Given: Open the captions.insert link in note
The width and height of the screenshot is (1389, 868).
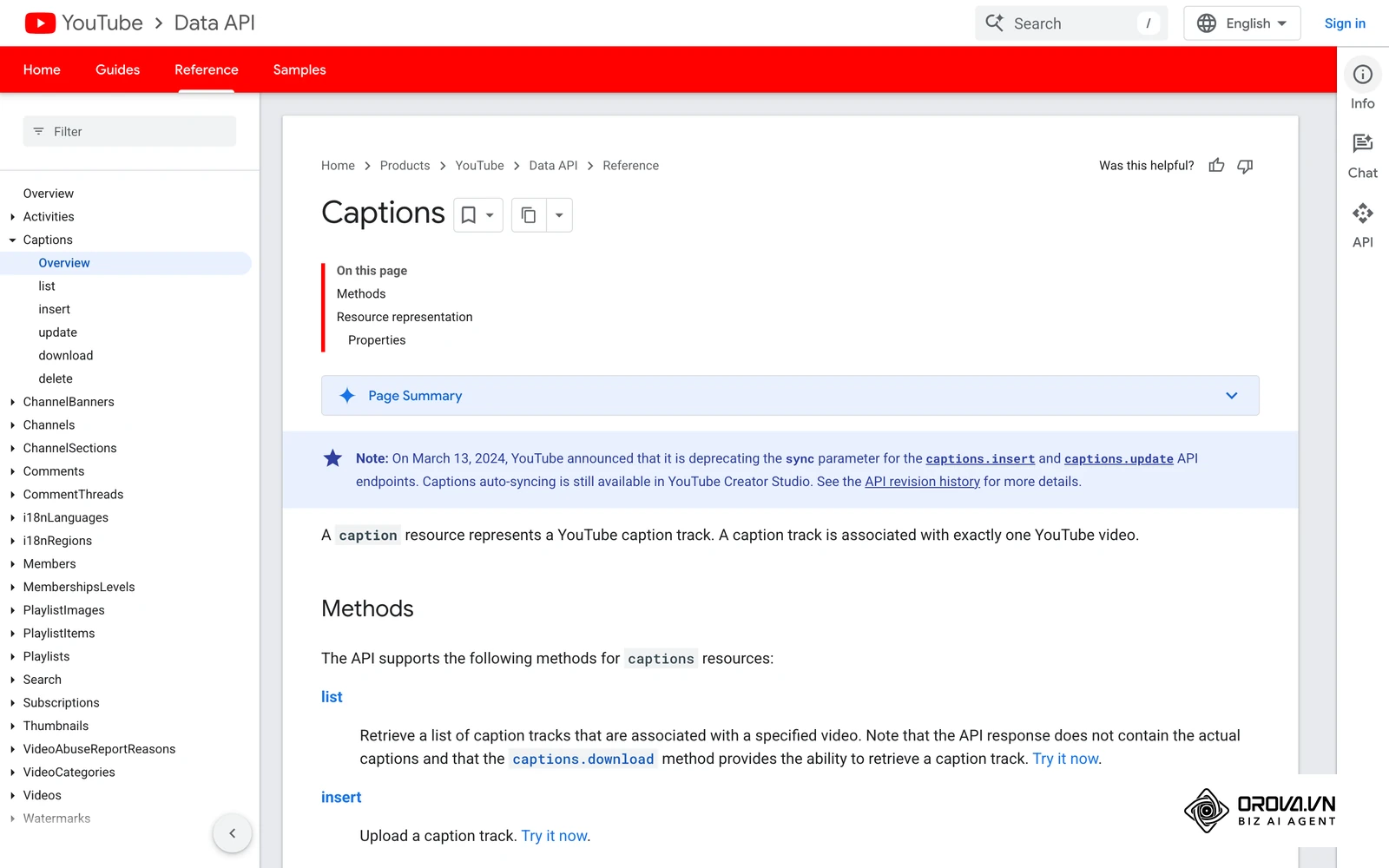Looking at the screenshot, I should click(x=980, y=458).
